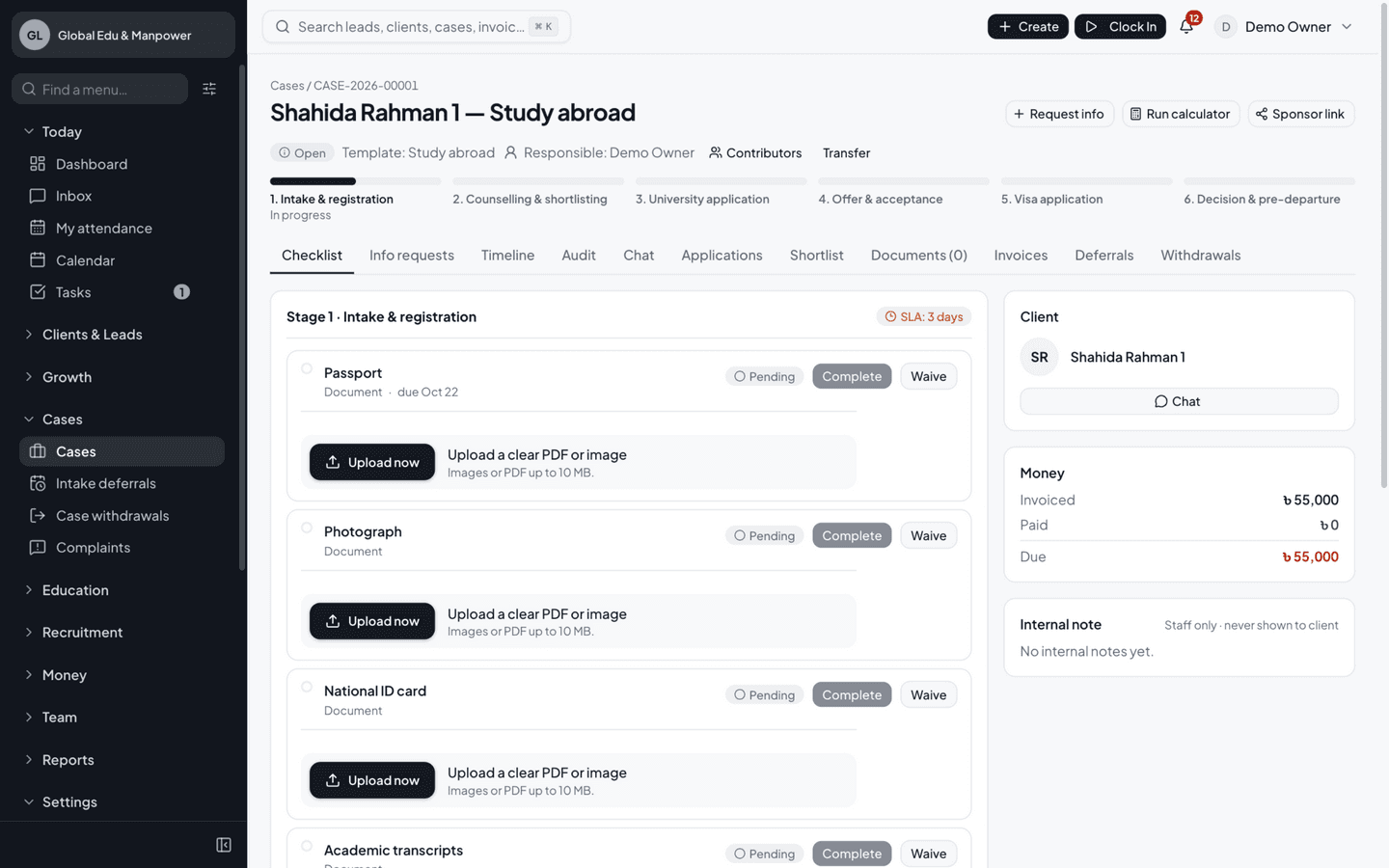Tick the National ID card checklist circle
This screenshot has height=868, width=1389.
pos(307,687)
